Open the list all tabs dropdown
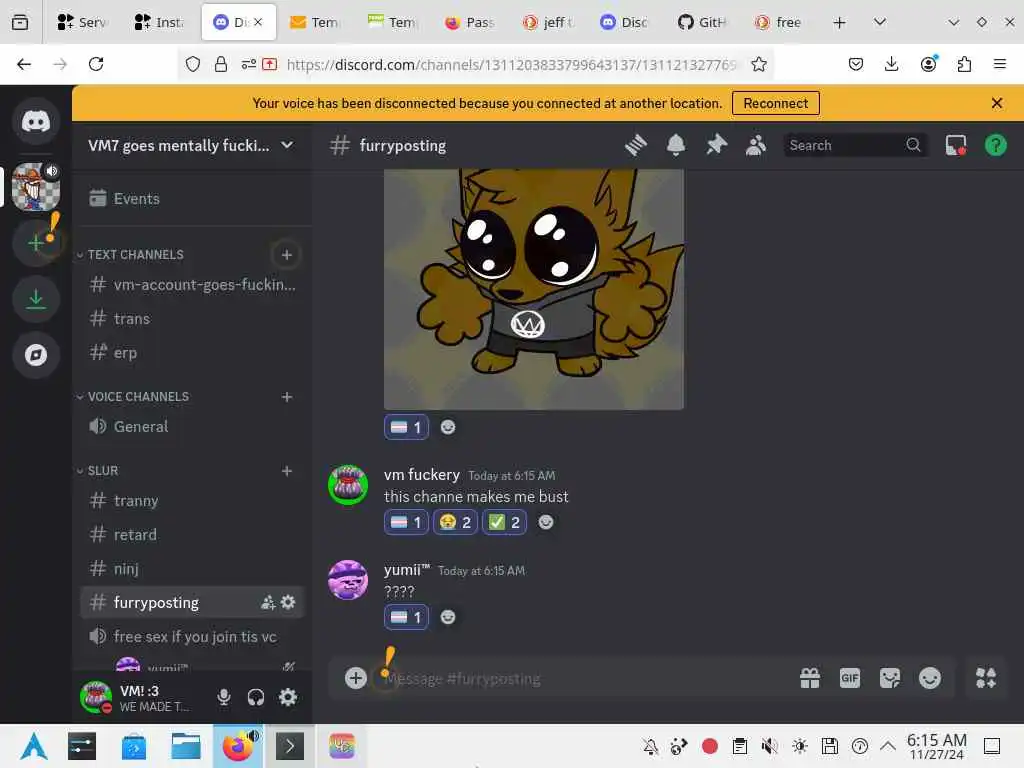Image resolution: width=1024 pixels, height=768 pixels. click(880, 22)
